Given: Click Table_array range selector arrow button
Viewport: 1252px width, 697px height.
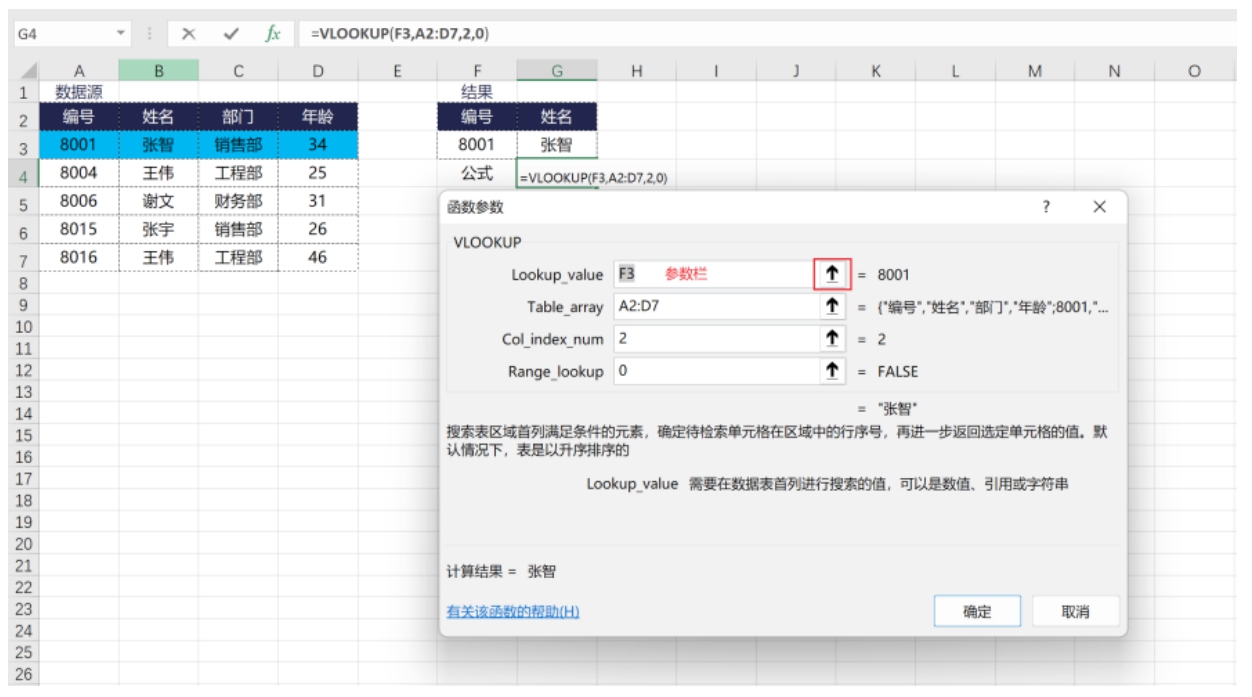Looking at the screenshot, I should [x=832, y=307].
